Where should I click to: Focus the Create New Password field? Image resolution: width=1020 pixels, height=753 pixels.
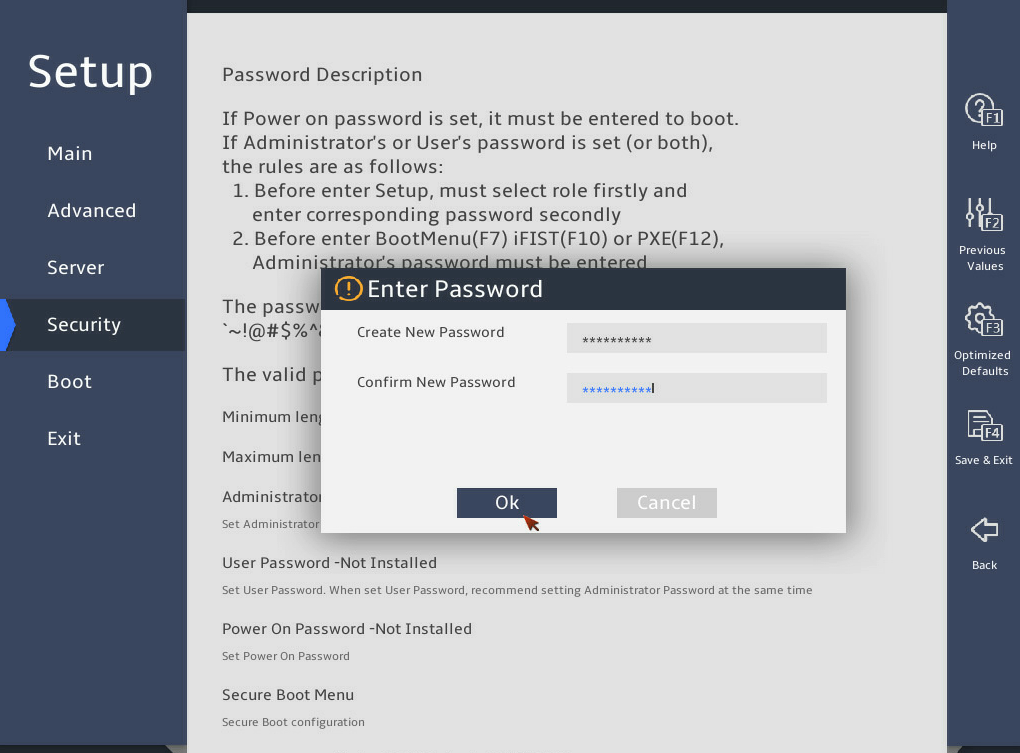(697, 338)
